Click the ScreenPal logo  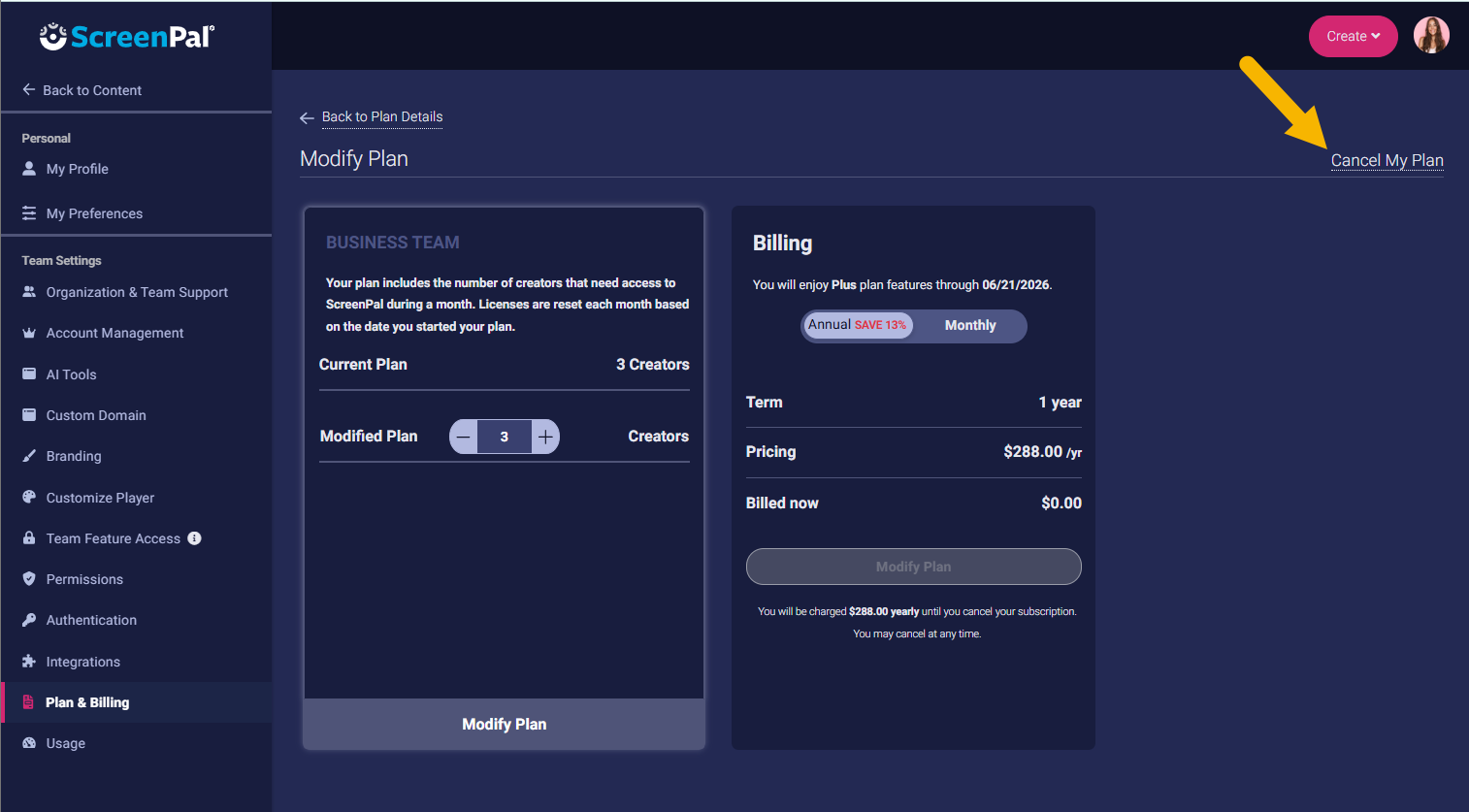pyautogui.click(x=127, y=37)
